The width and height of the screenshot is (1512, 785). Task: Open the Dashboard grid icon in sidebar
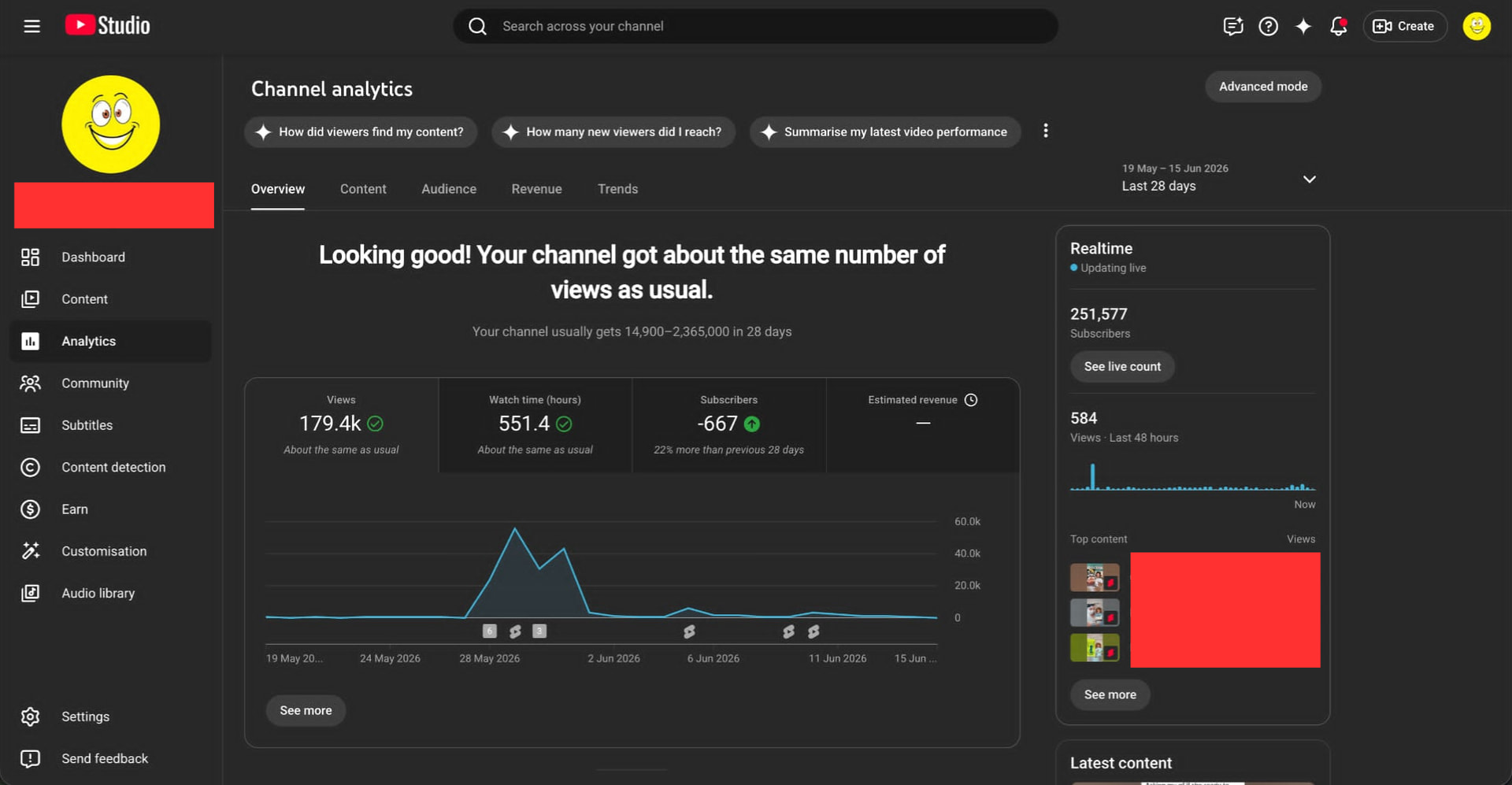click(30, 257)
